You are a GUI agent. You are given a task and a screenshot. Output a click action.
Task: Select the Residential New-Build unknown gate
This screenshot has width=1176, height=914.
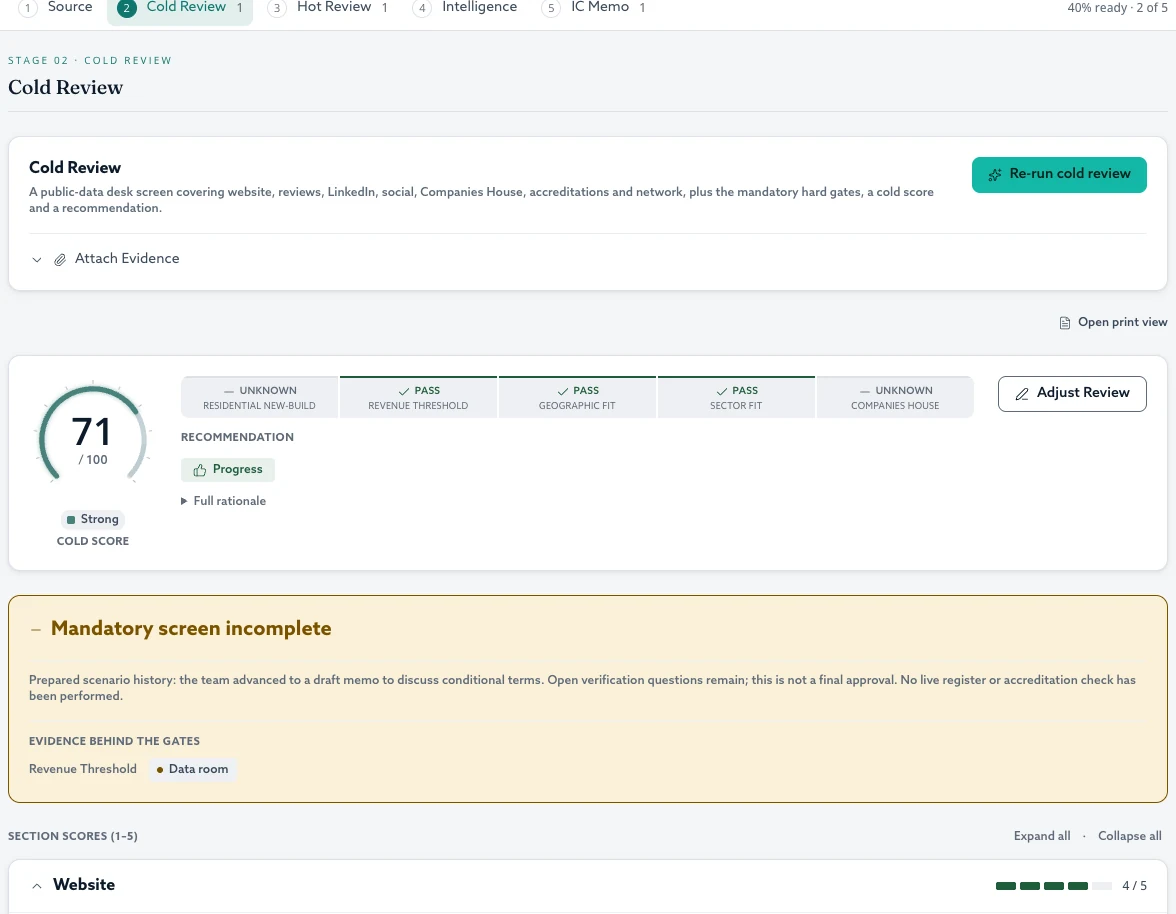pos(260,397)
